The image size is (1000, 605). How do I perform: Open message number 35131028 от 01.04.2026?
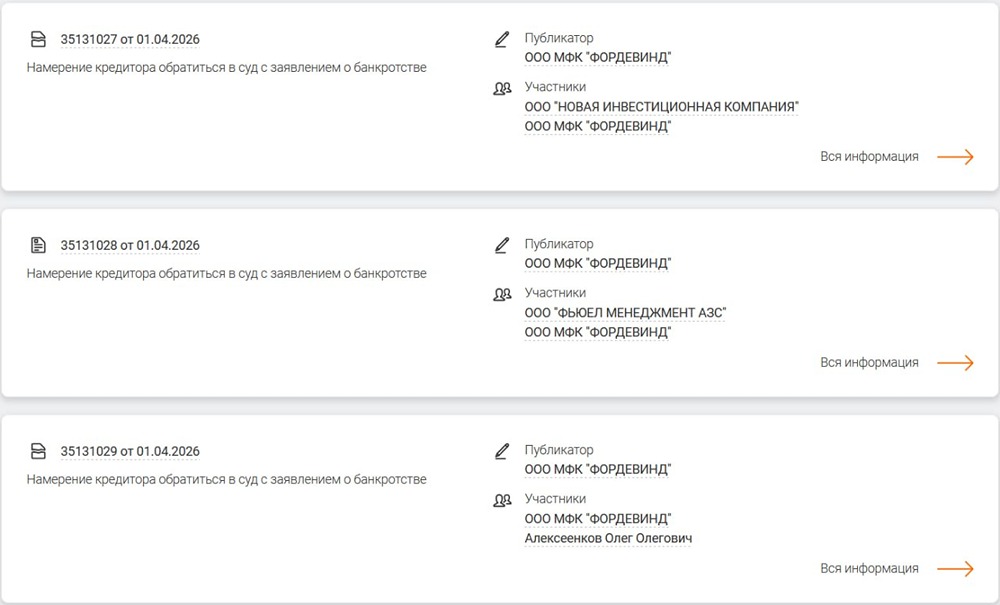(130, 244)
